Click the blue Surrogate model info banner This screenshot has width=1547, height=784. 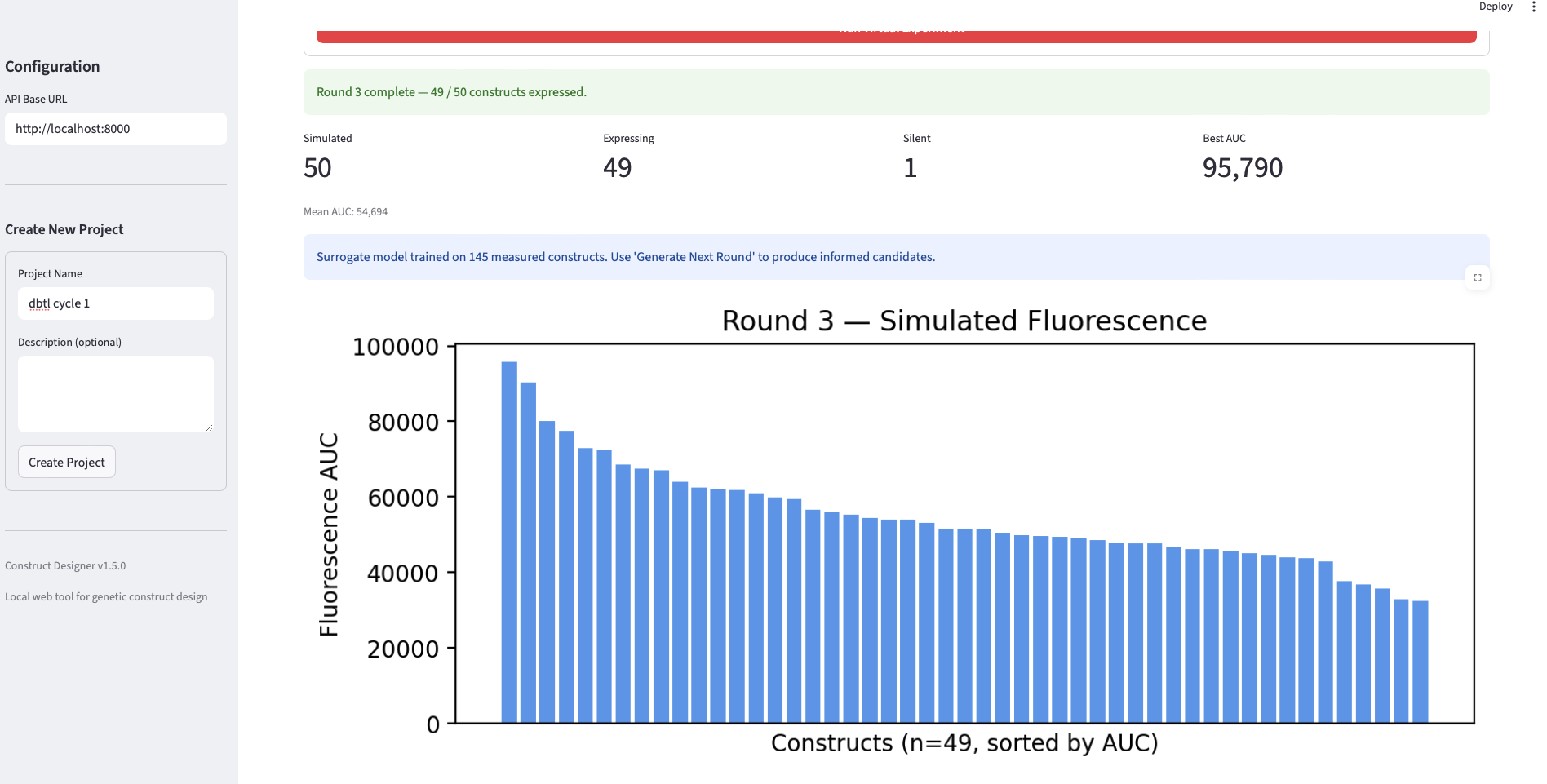[x=897, y=257]
